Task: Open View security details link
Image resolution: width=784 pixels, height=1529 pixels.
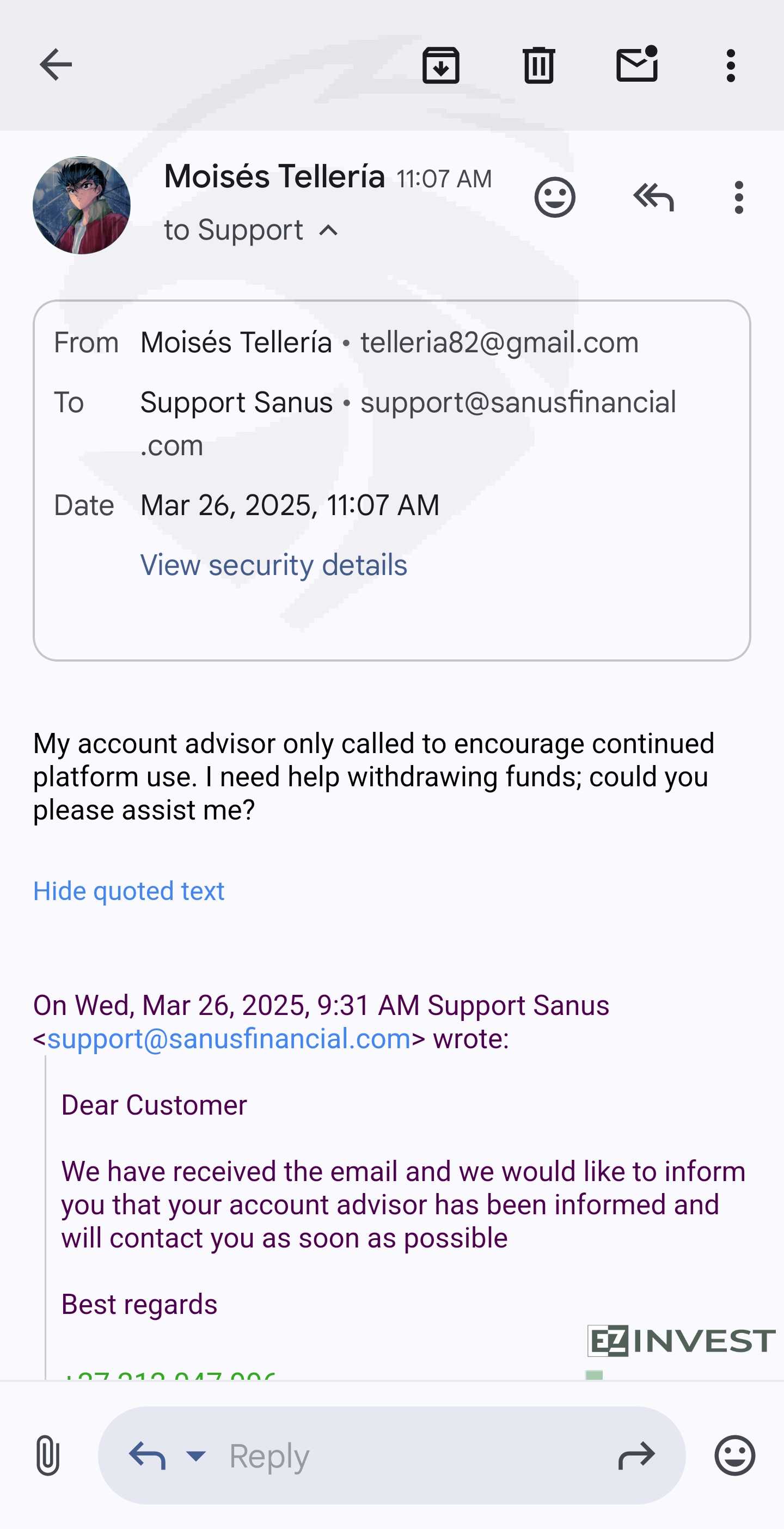Action: click(x=274, y=565)
